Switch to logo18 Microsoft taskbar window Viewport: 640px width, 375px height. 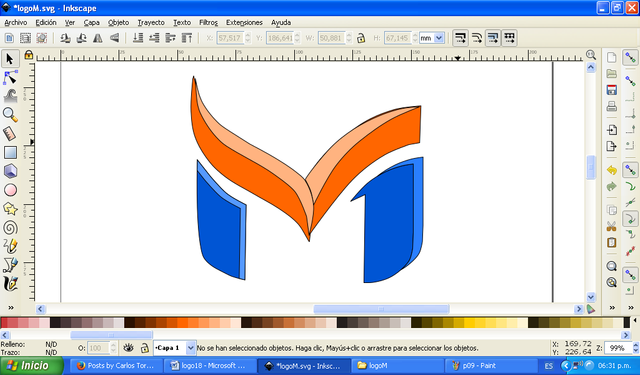(210, 366)
